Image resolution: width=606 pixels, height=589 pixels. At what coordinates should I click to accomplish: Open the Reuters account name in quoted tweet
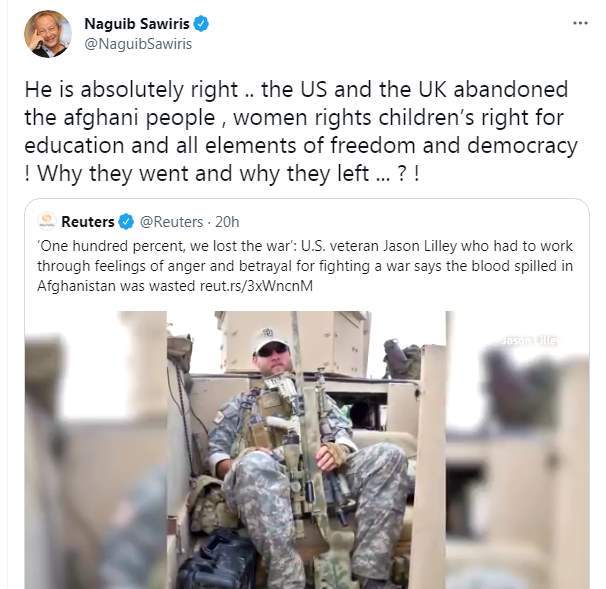88,222
